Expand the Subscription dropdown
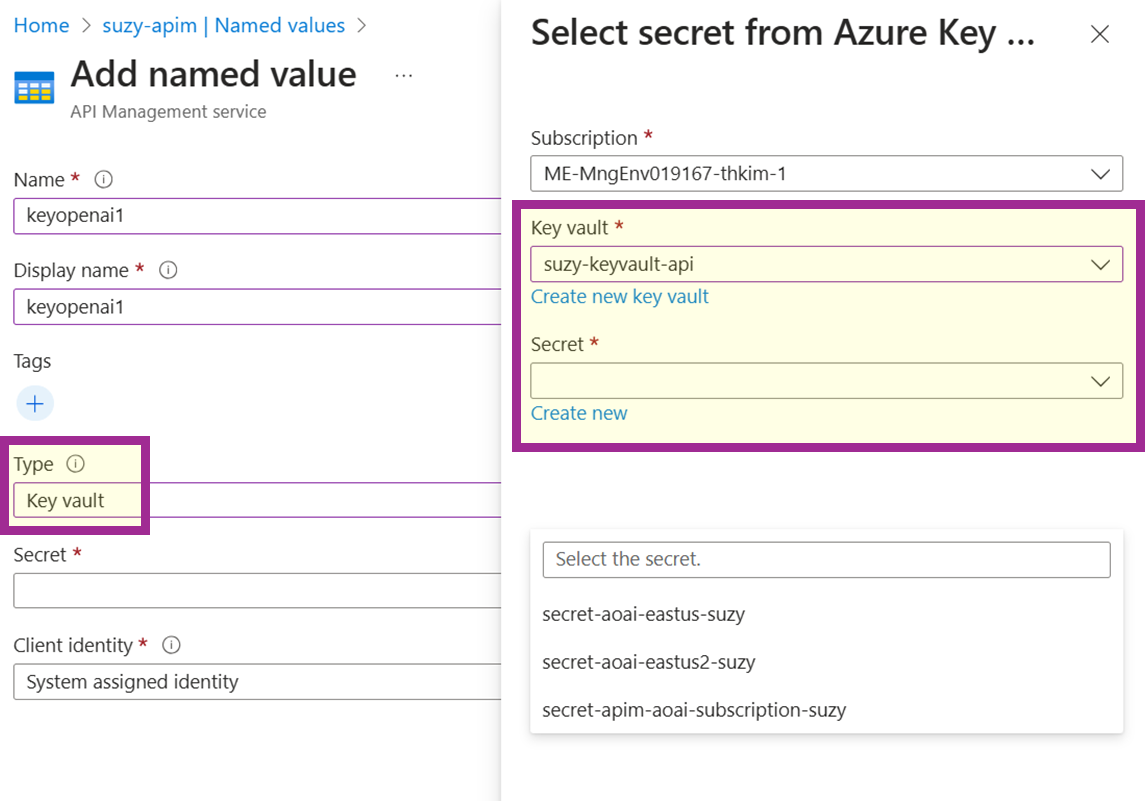Screen dimensions: 1145x801 point(826,174)
